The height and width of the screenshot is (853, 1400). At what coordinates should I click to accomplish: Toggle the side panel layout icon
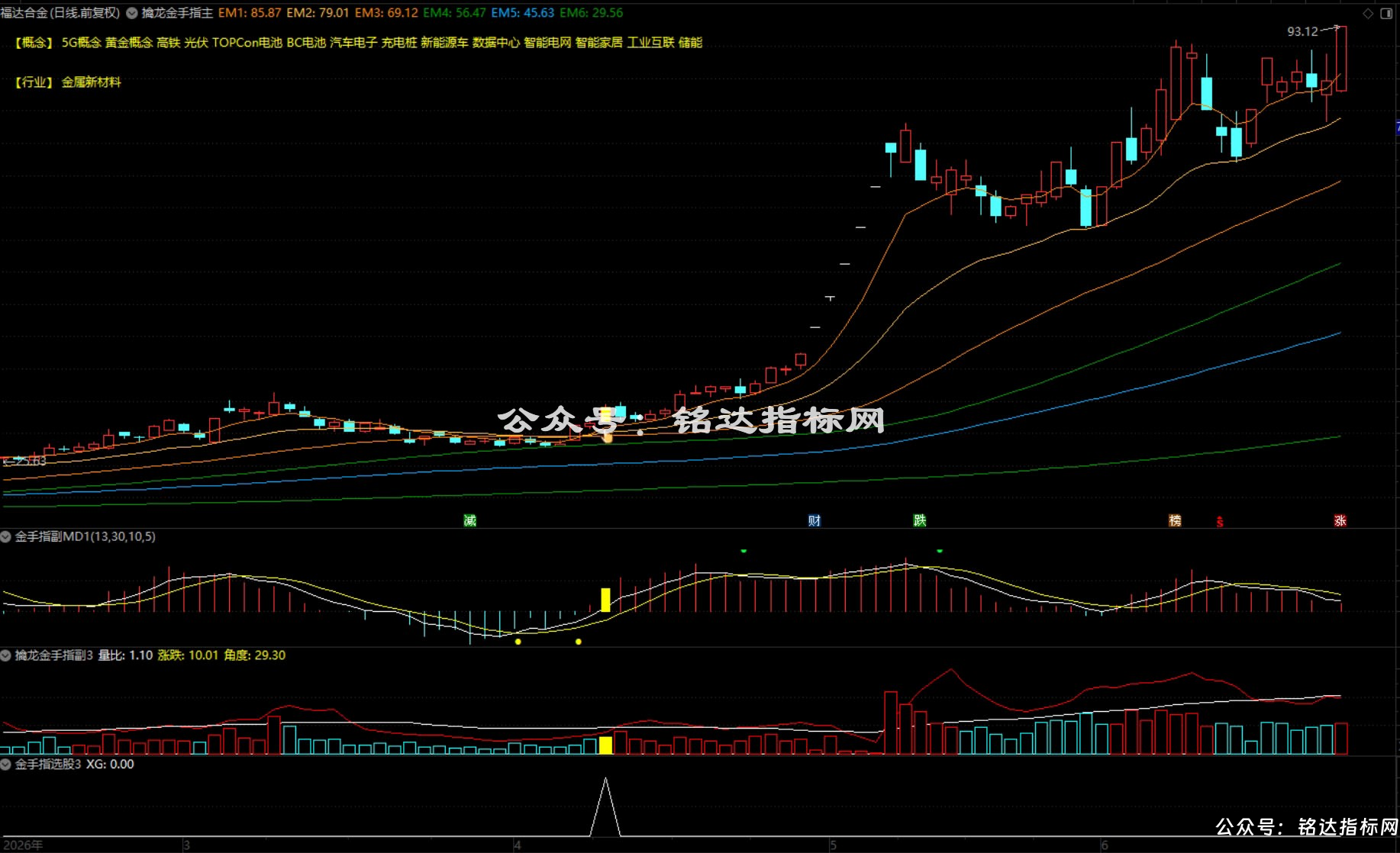[x=1386, y=14]
